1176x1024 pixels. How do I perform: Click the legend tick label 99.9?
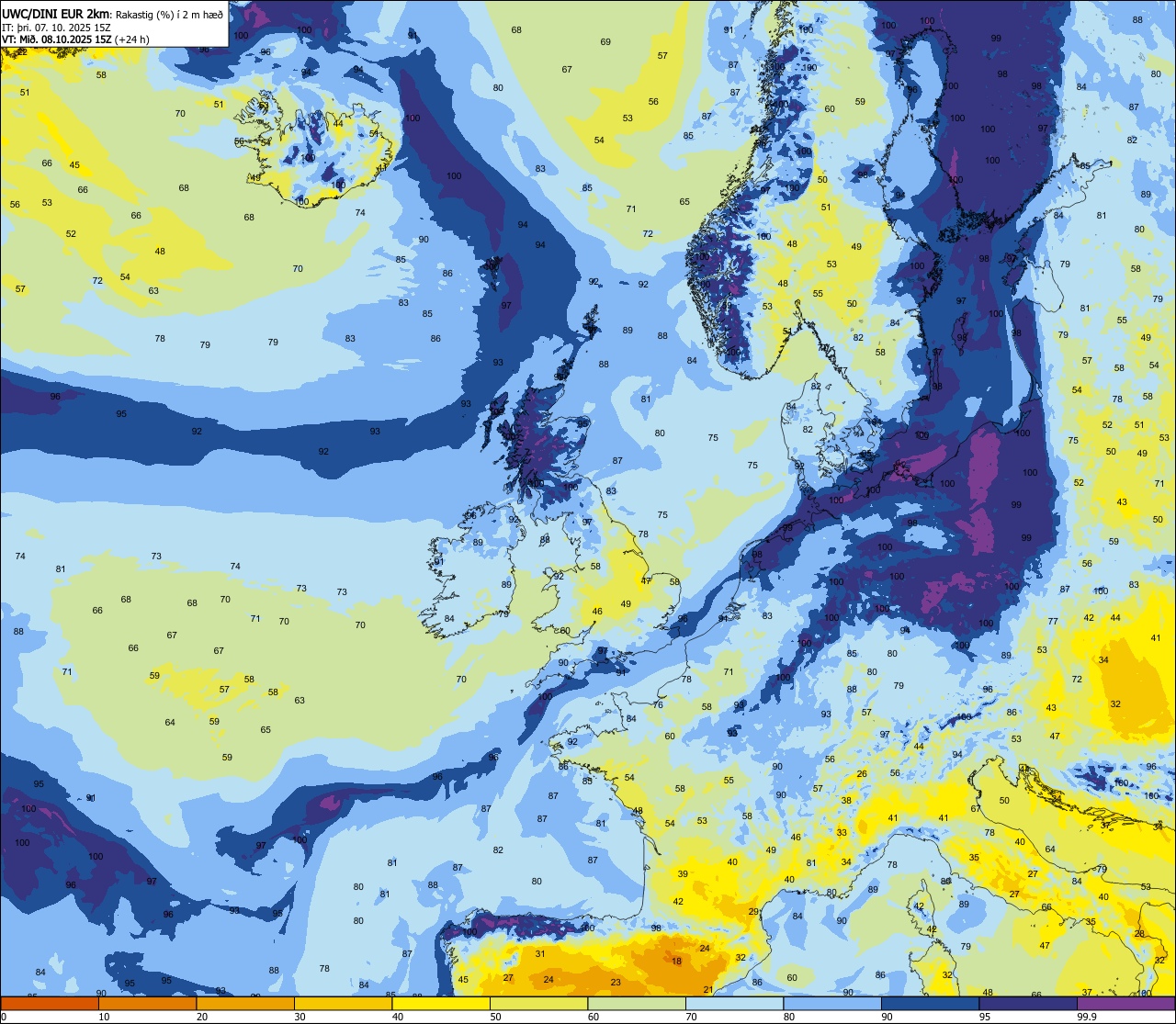click(1088, 1017)
